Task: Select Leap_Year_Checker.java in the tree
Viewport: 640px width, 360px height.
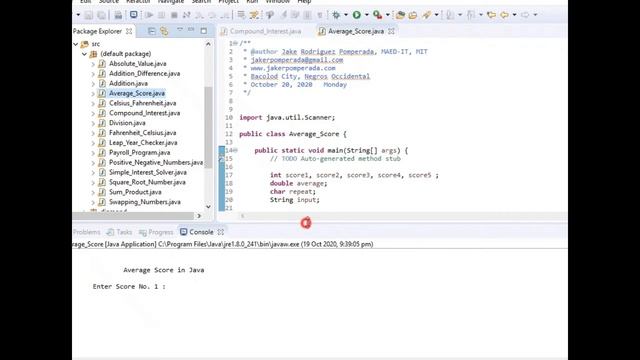Action: click(x=143, y=143)
